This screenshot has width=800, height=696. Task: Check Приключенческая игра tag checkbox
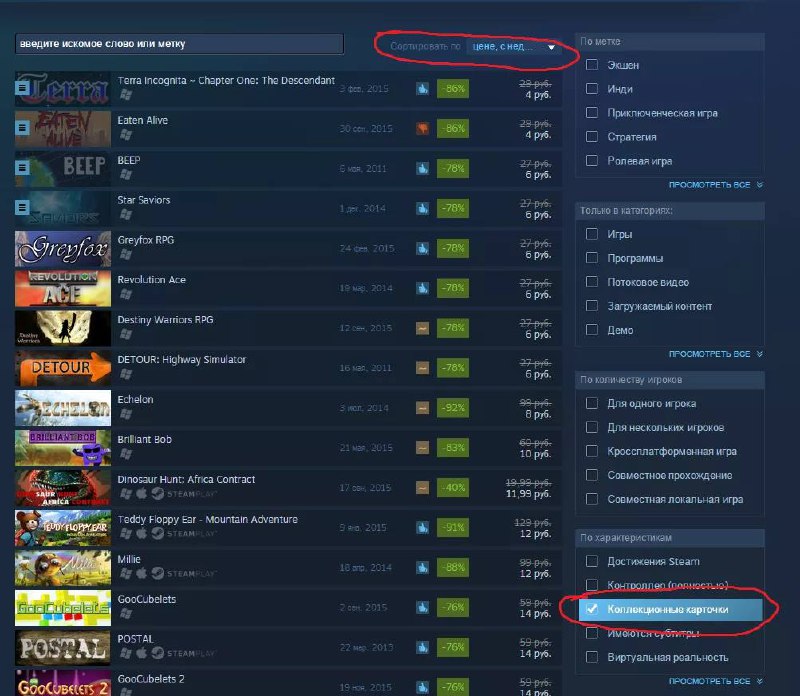[x=592, y=112]
